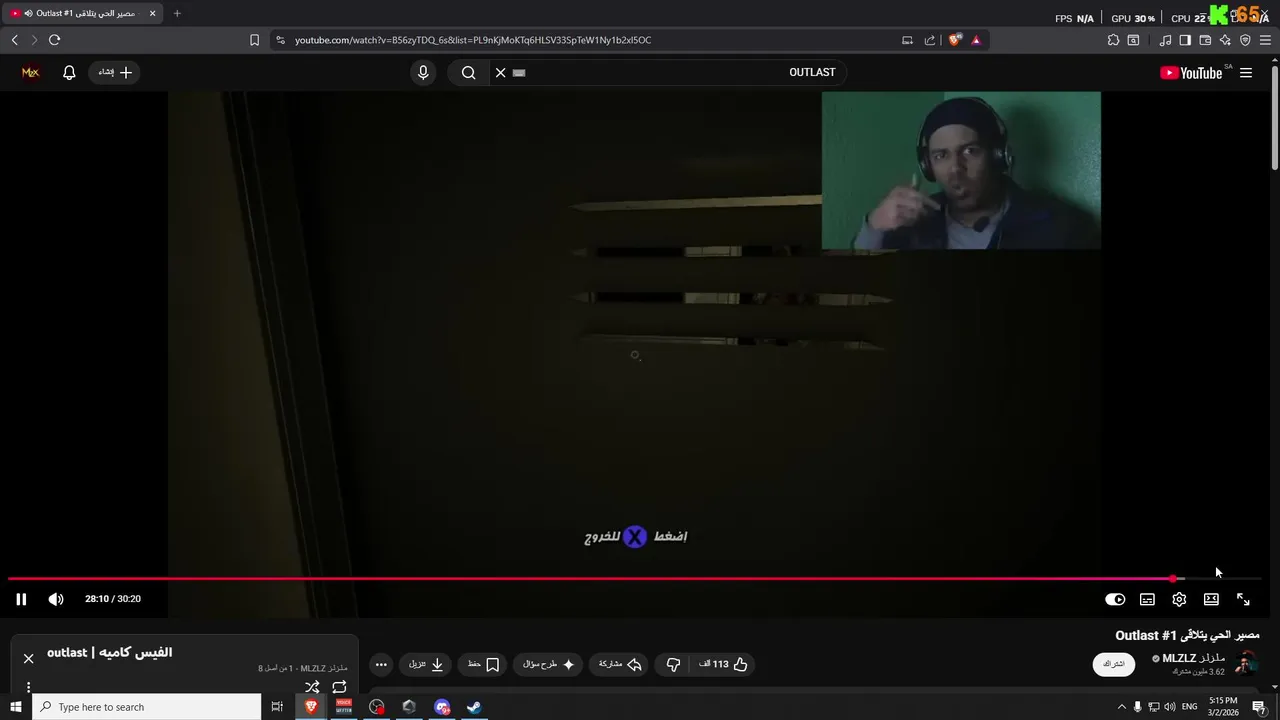Start voice search with microphone
Screen dimensions: 1280x720
[423, 72]
